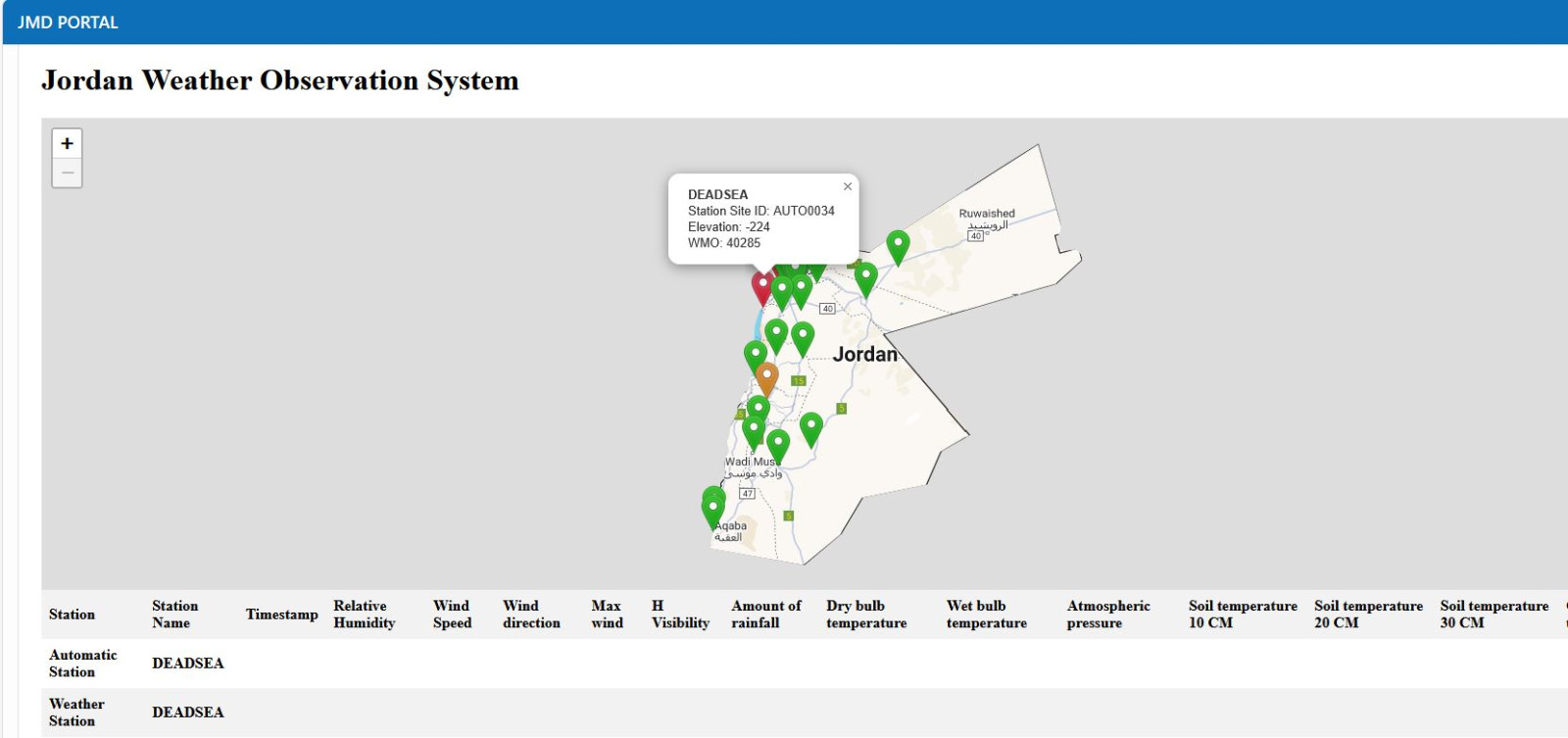Screen dimensions: 1568x738
Task: Click the Soil temperature 10 CM header
Action: coord(1243,615)
